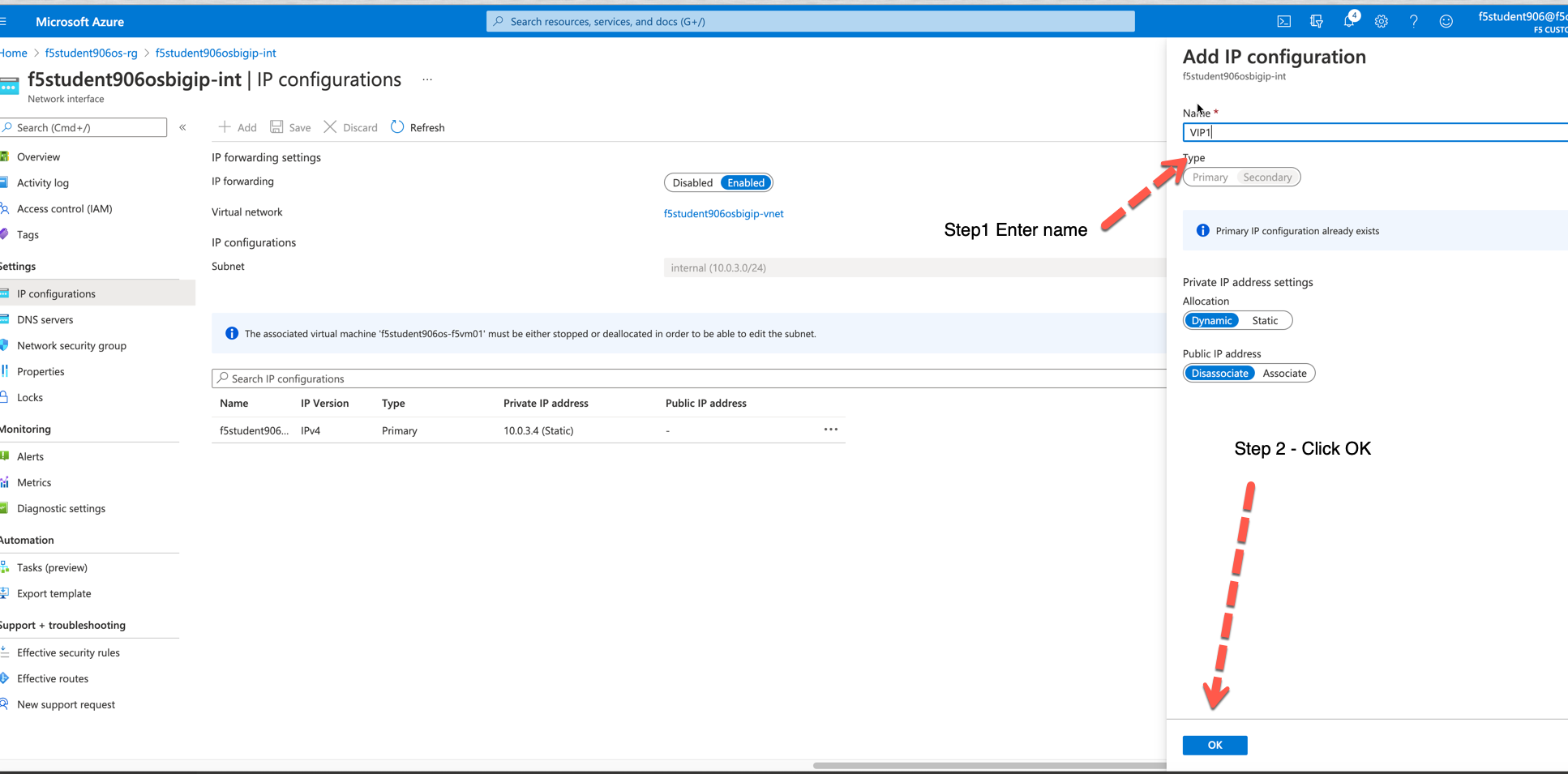
Task: Click the Discard toolbar button
Action: [350, 127]
